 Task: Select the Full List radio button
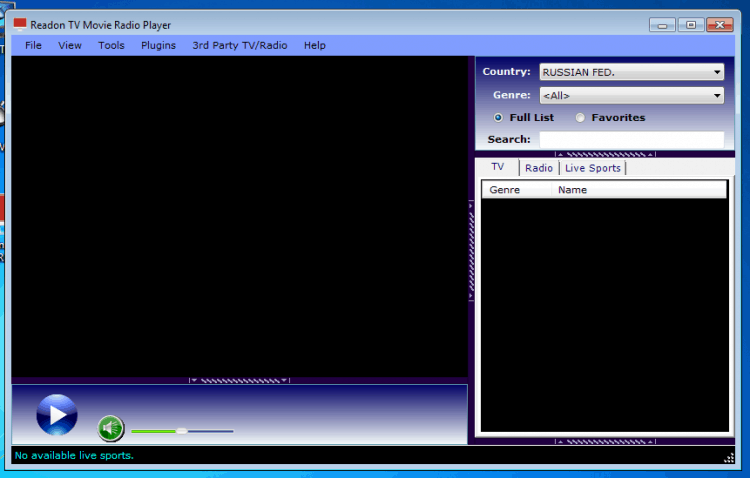pos(498,118)
